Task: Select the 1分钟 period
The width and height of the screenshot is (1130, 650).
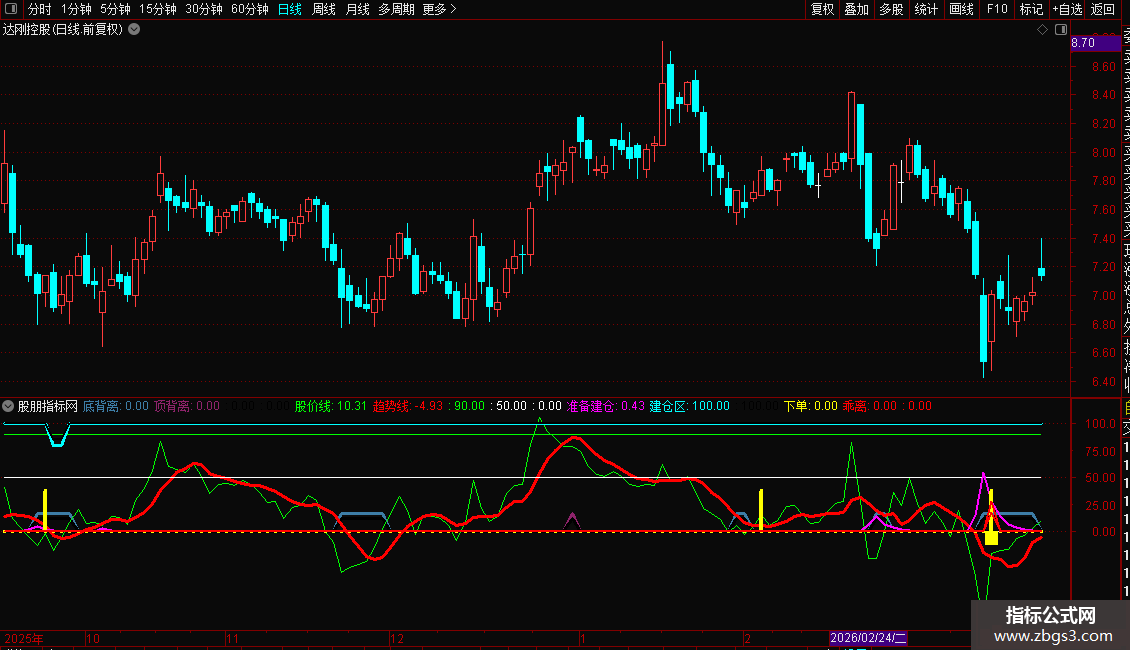Action: point(76,9)
